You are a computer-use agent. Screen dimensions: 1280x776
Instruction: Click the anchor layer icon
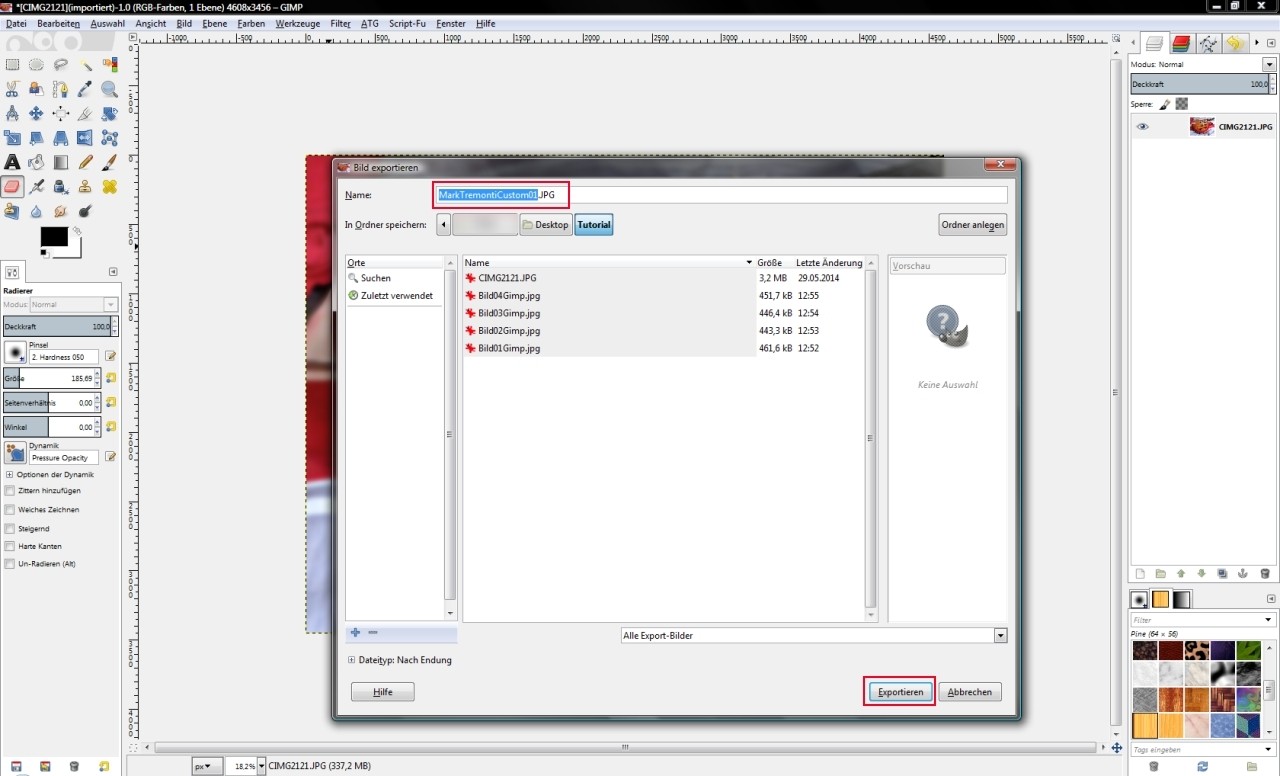pyautogui.click(x=1243, y=574)
